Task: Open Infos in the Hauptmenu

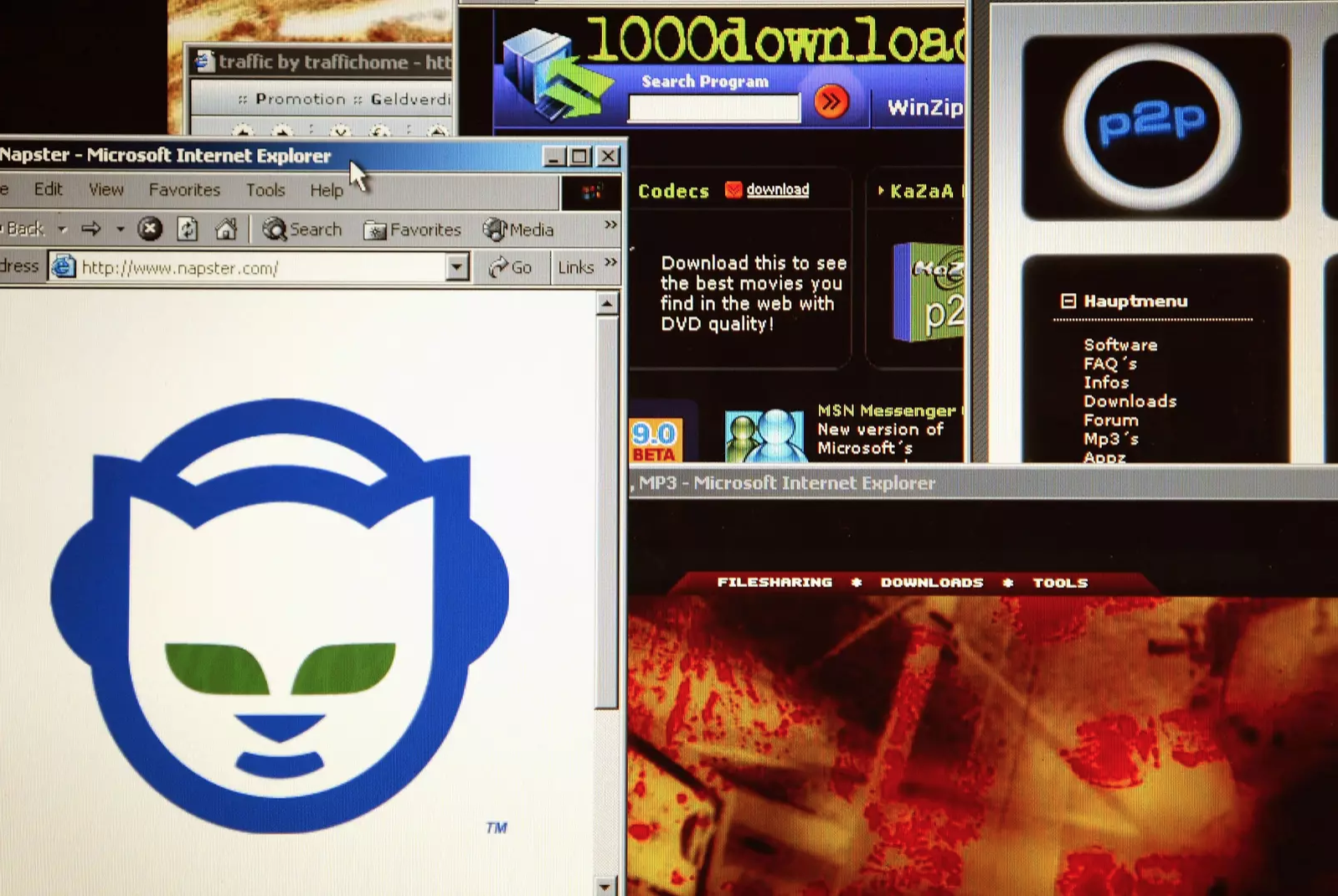Action: [x=1106, y=382]
